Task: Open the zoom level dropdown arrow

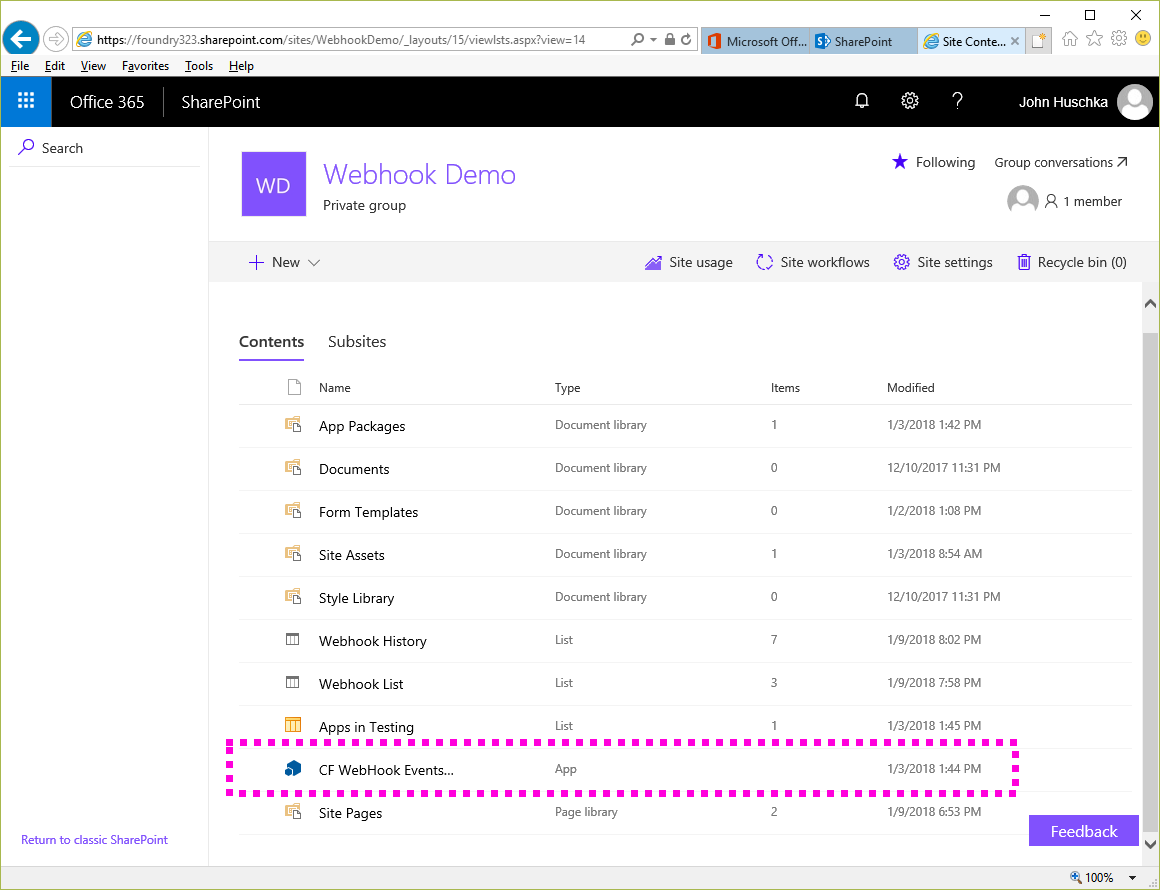Action: 1132,878
